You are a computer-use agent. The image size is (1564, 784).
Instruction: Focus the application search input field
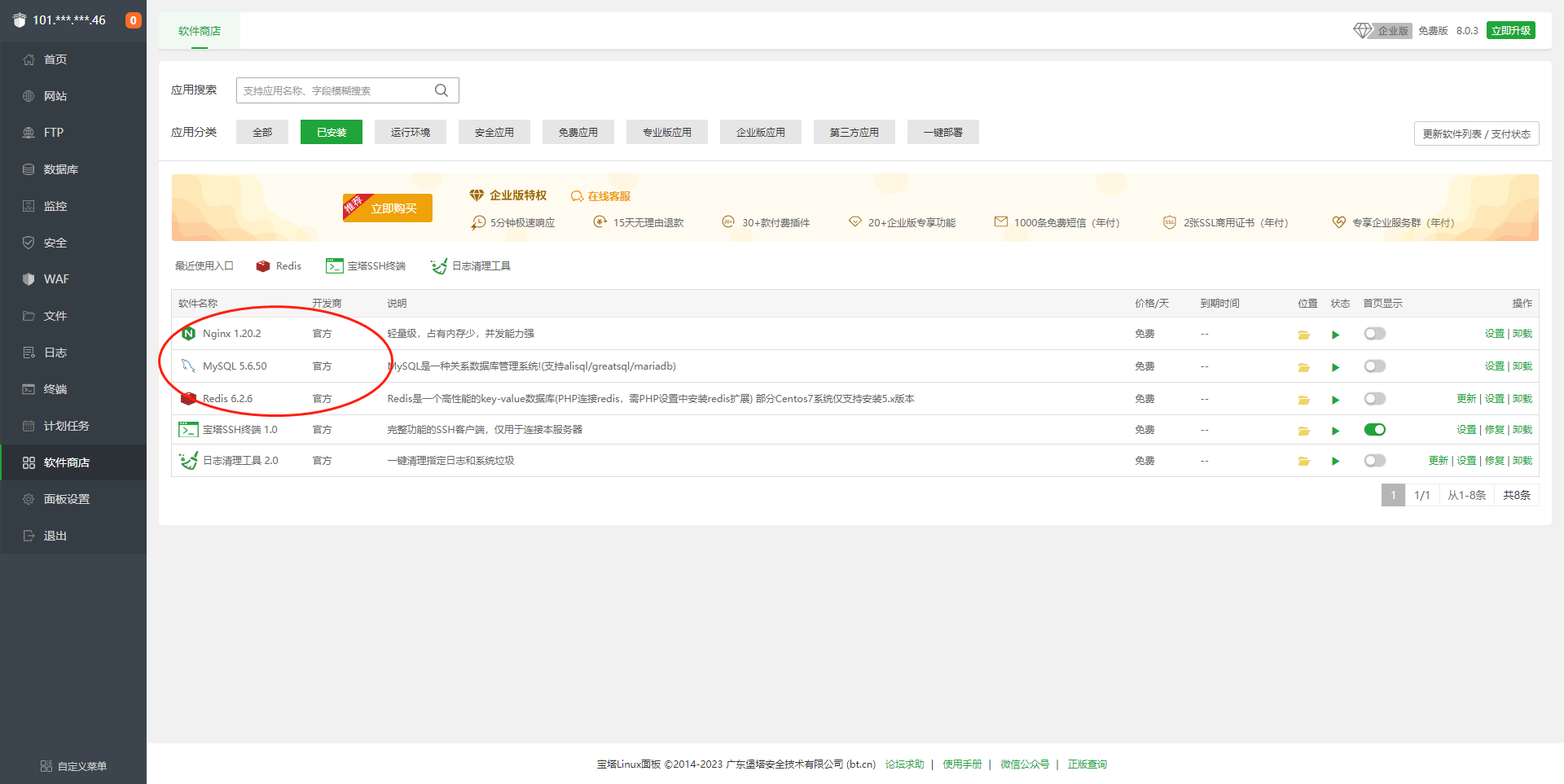[x=334, y=90]
